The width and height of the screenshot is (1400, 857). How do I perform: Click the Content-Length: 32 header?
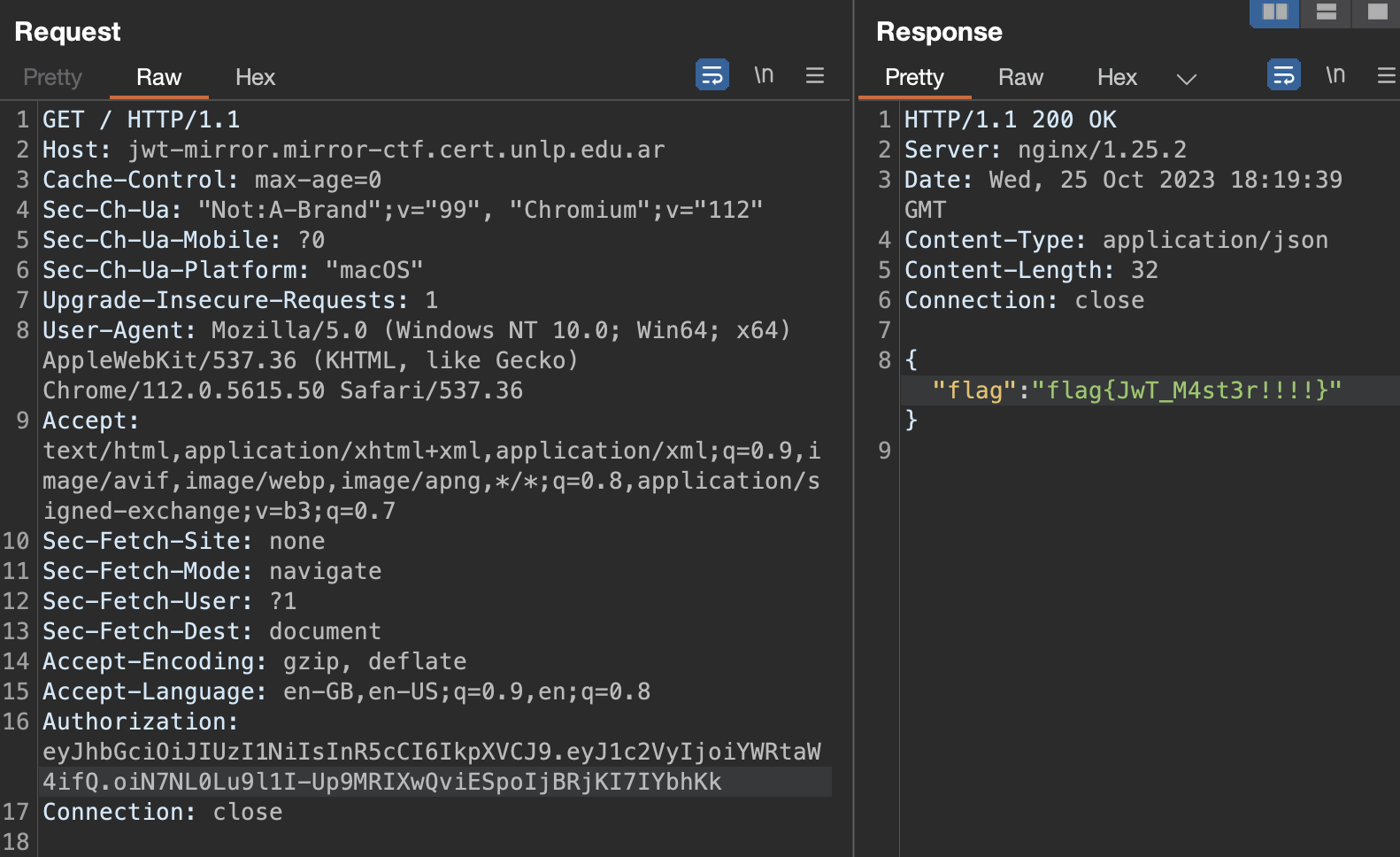coord(1032,270)
